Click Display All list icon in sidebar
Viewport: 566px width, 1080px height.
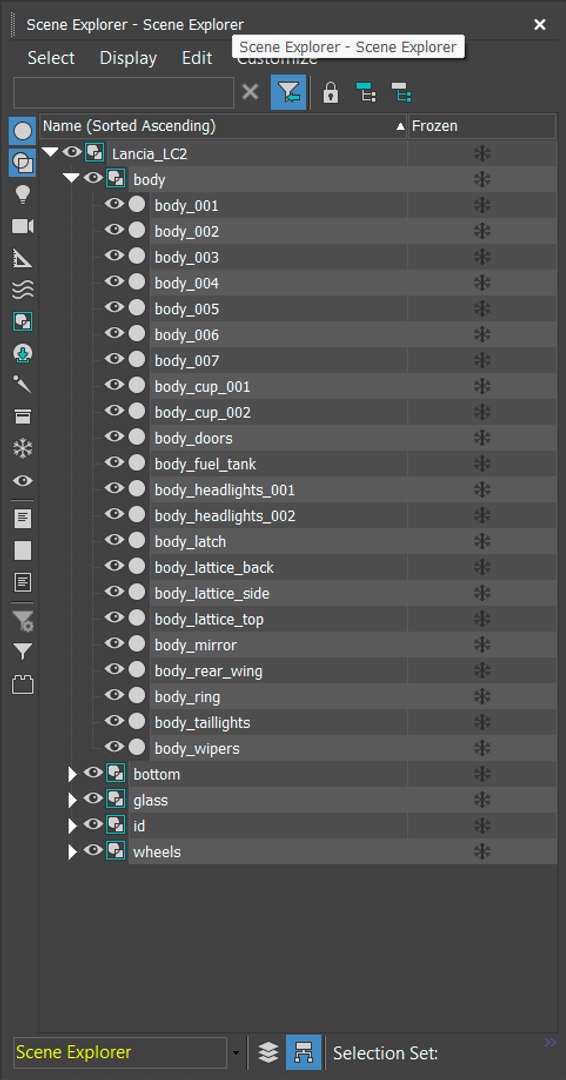22,519
